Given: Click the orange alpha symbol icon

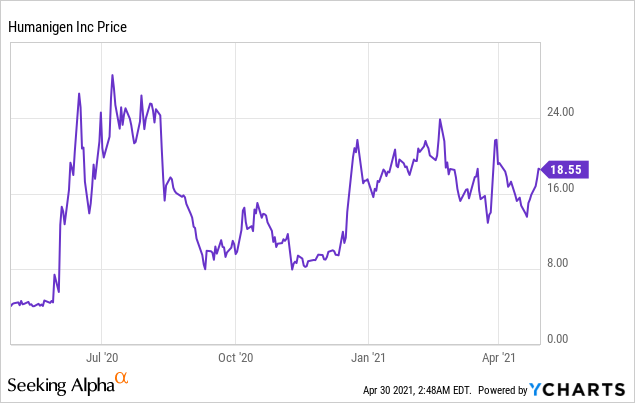Looking at the screenshot, I should coord(121,379).
